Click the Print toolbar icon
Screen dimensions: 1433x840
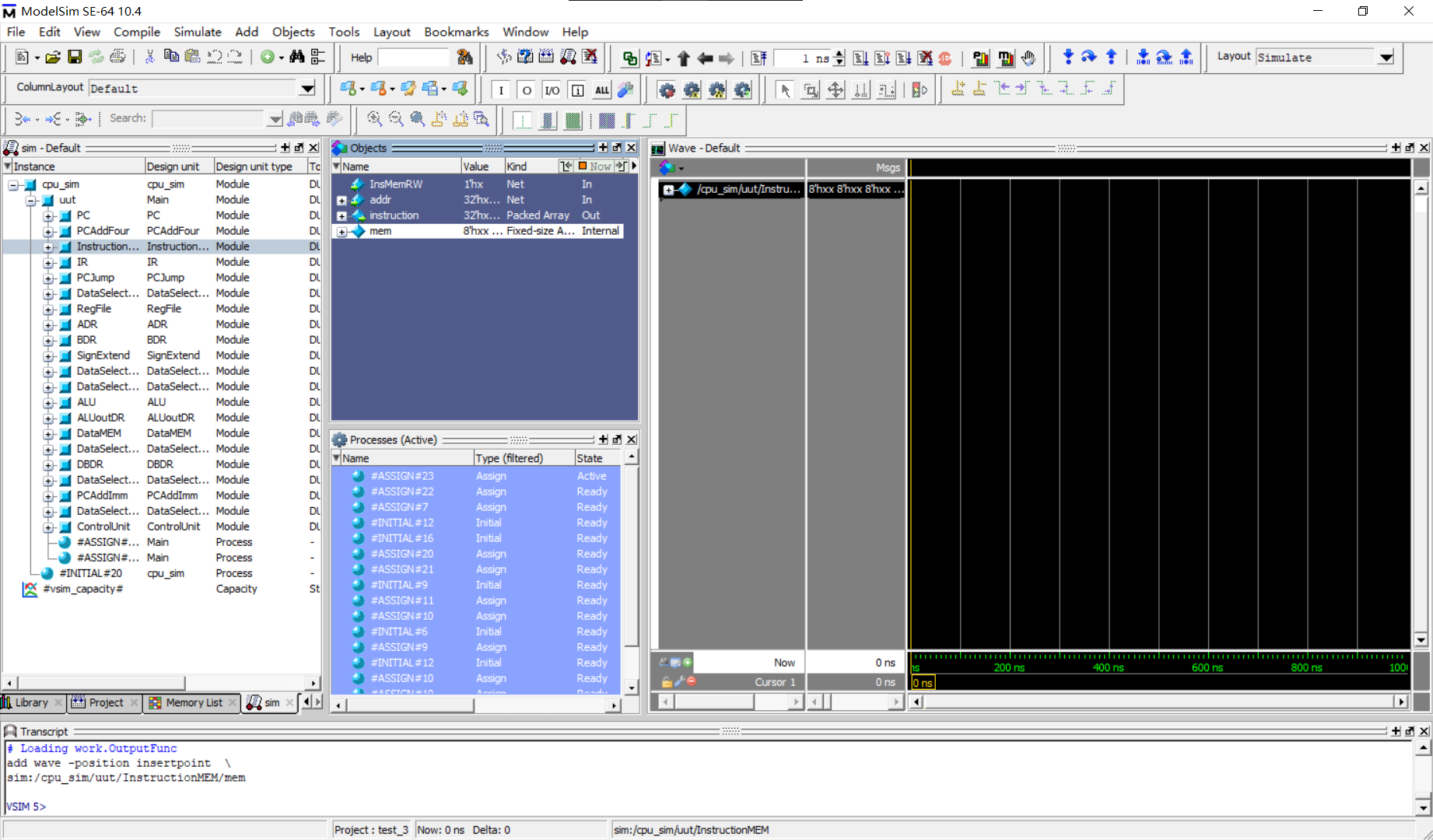pos(117,57)
